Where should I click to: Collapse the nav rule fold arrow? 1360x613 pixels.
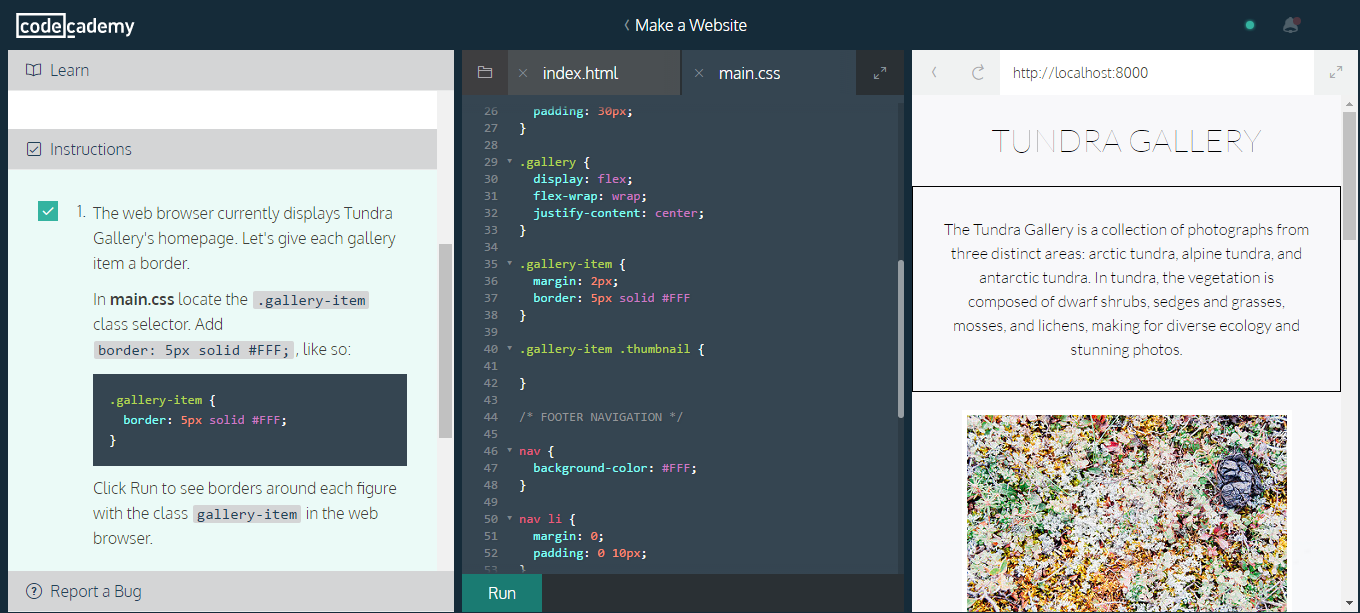(x=509, y=451)
